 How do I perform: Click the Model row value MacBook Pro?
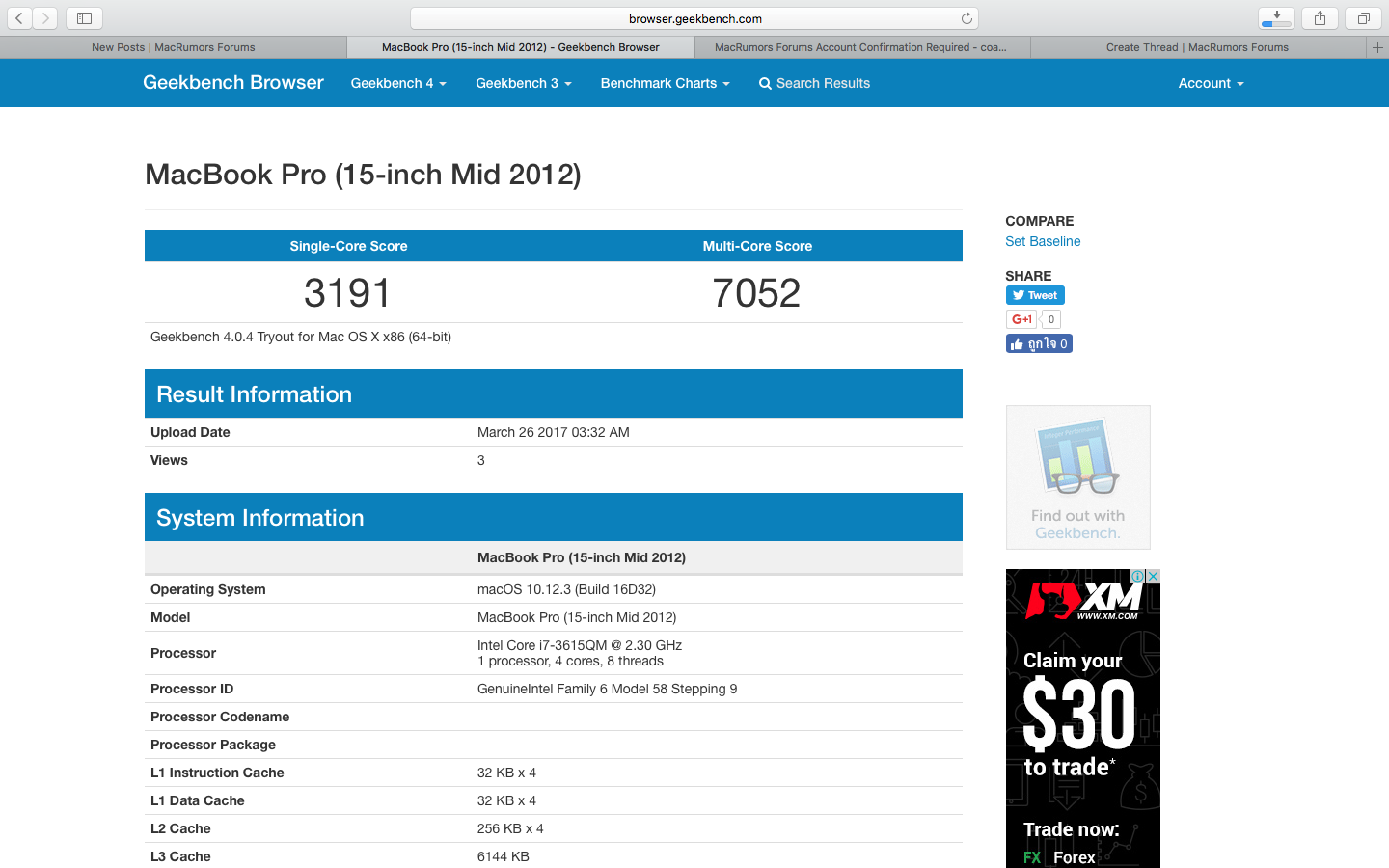pos(577,617)
